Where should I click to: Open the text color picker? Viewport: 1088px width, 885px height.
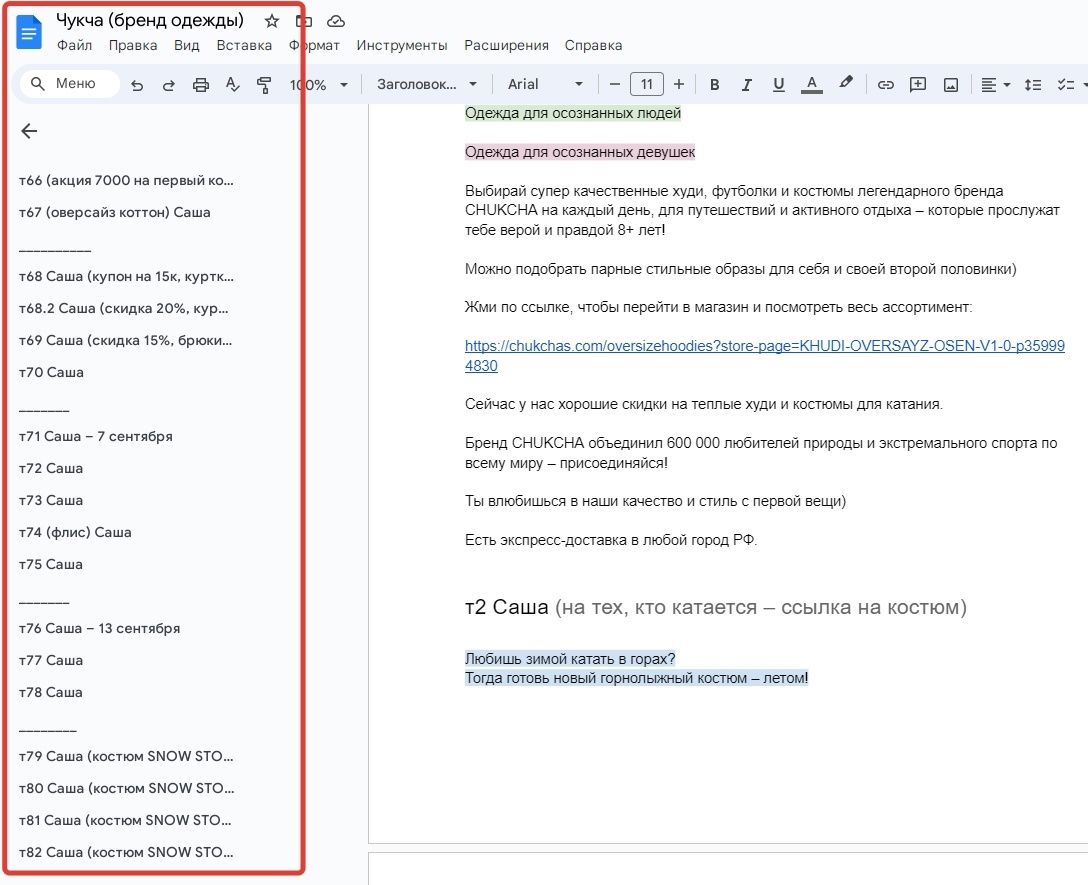(x=811, y=85)
